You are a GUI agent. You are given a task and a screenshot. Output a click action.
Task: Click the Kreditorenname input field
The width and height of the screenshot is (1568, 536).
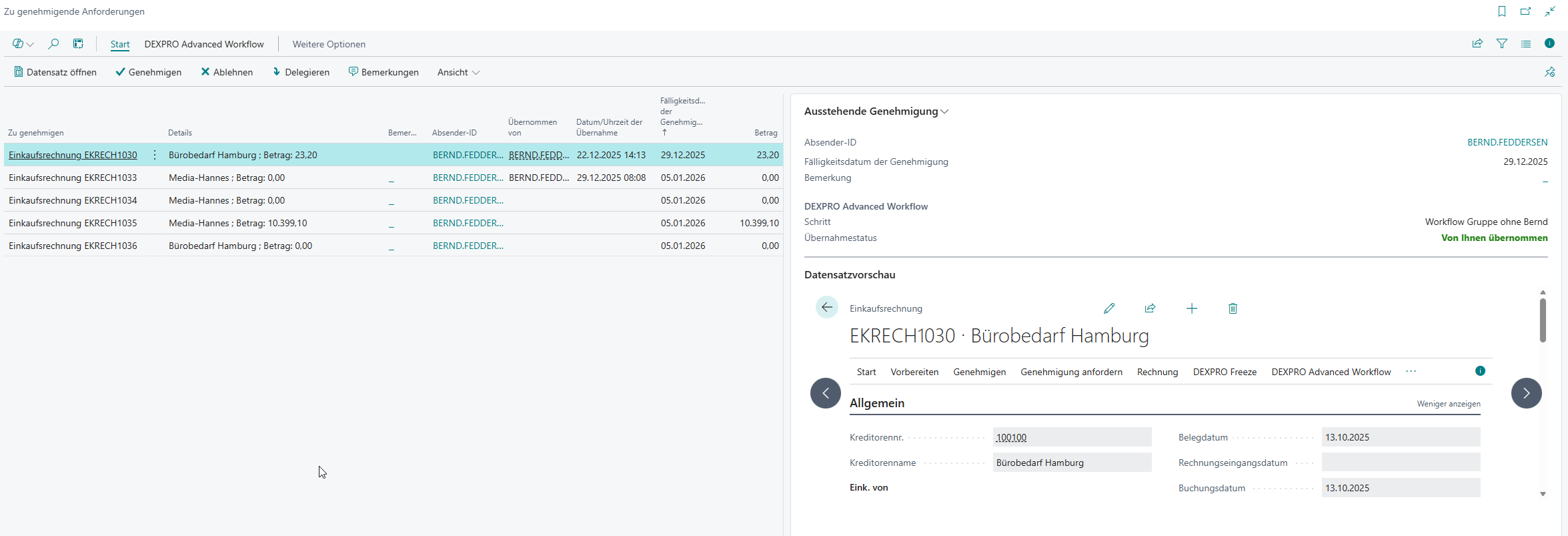point(1071,463)
